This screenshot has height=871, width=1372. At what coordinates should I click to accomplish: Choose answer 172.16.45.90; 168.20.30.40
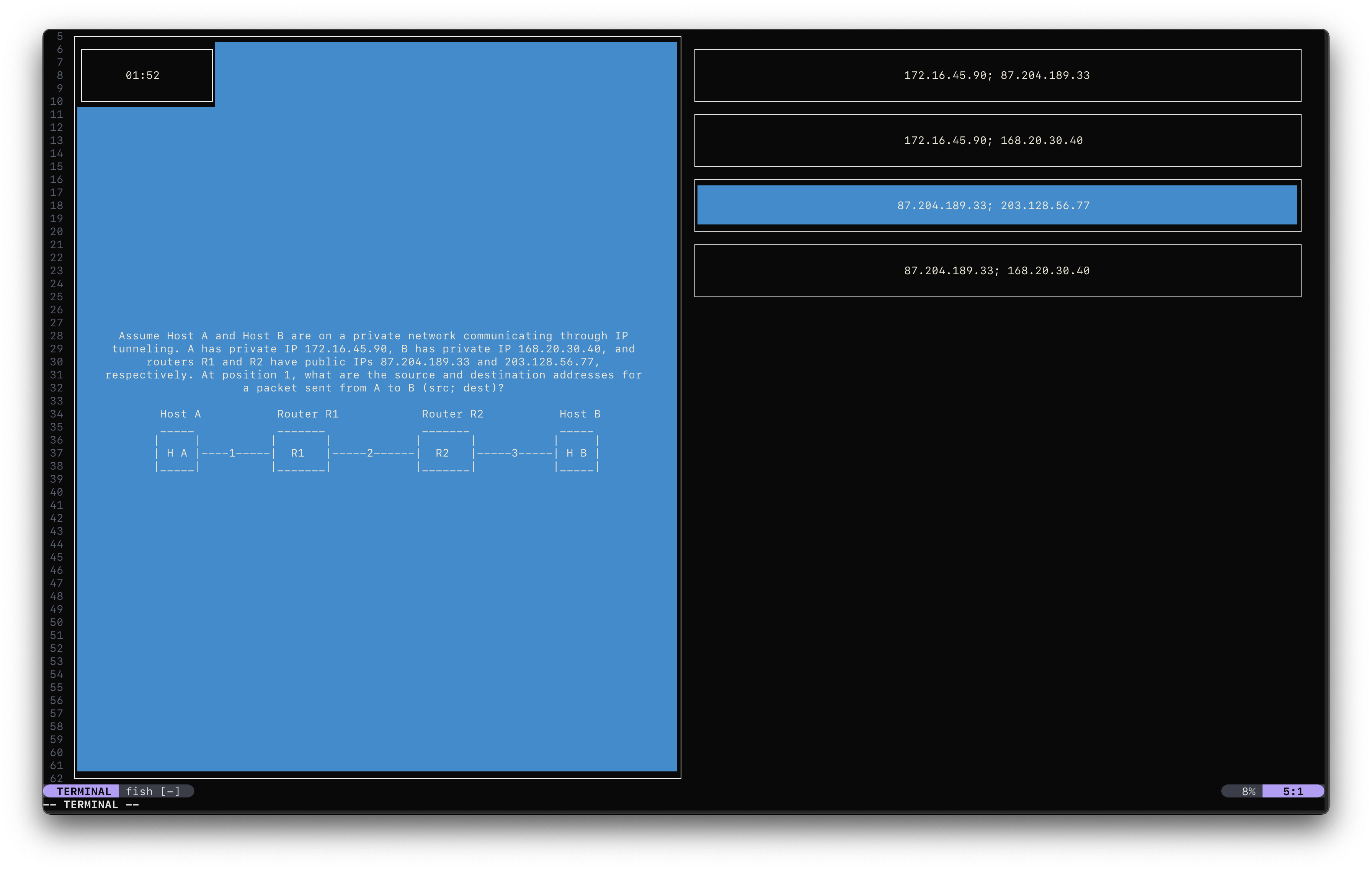[x=997, y=140]
